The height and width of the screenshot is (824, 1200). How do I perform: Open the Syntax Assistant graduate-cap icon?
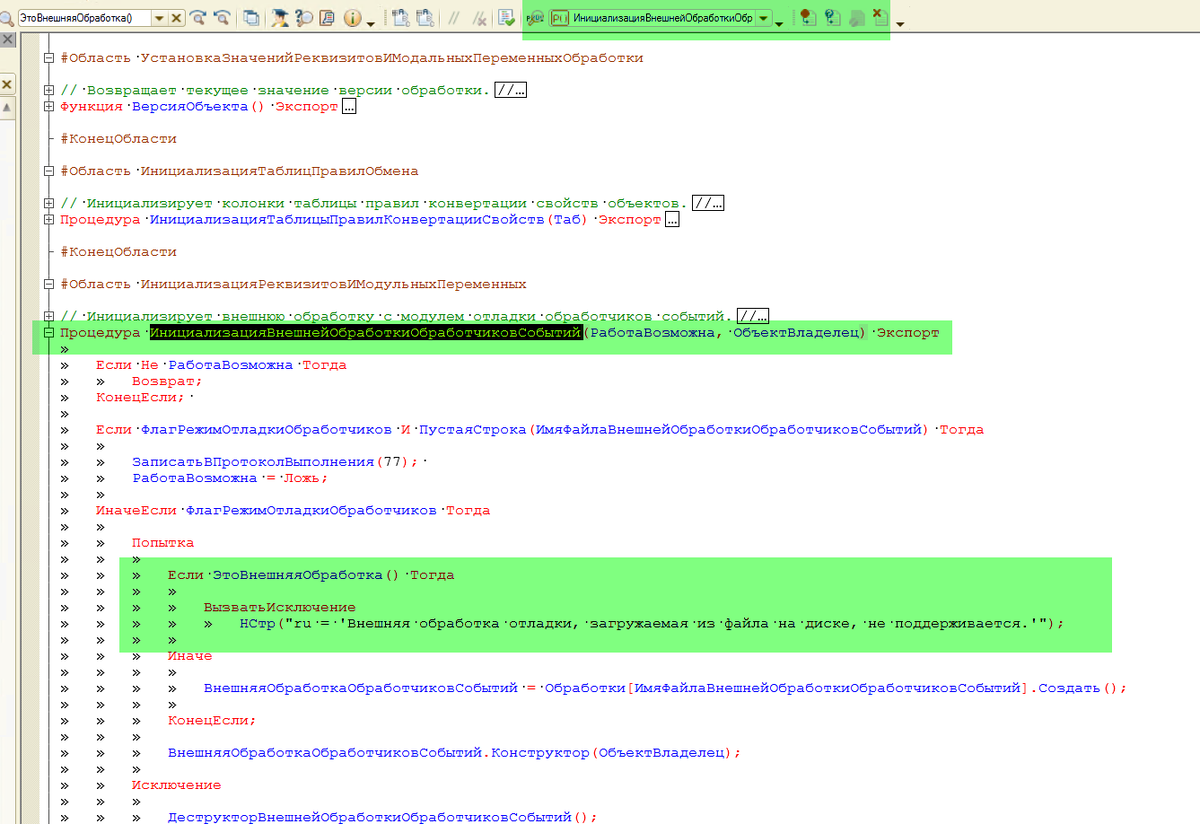[x=279, y=18]
